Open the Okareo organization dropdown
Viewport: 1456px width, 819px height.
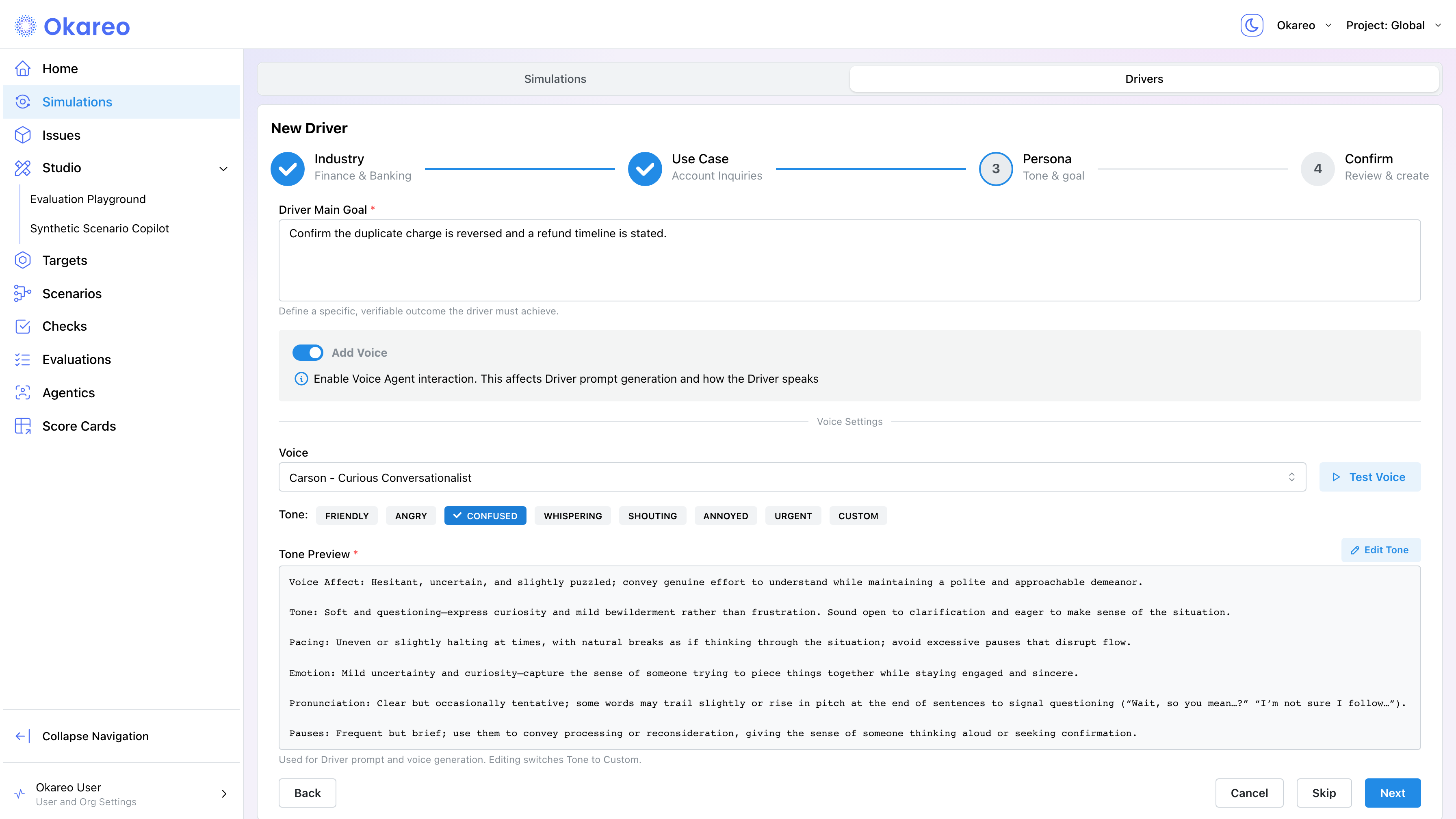[1304, 26]
